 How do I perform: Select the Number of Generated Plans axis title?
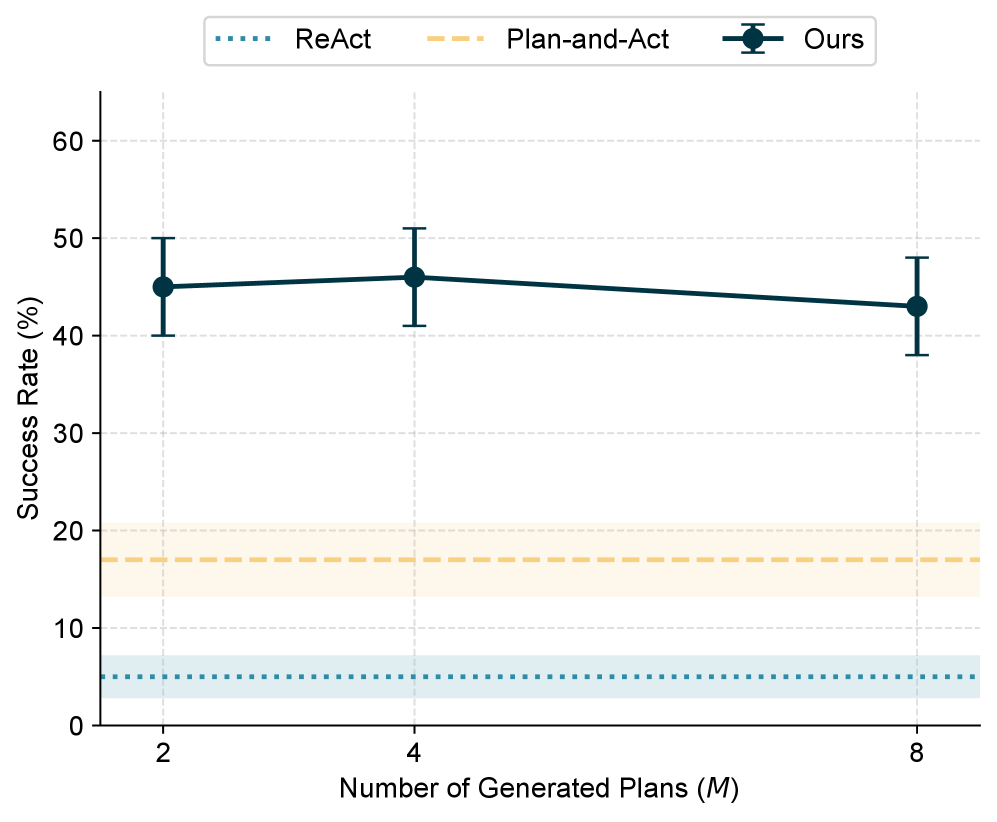tap(539, 789)
